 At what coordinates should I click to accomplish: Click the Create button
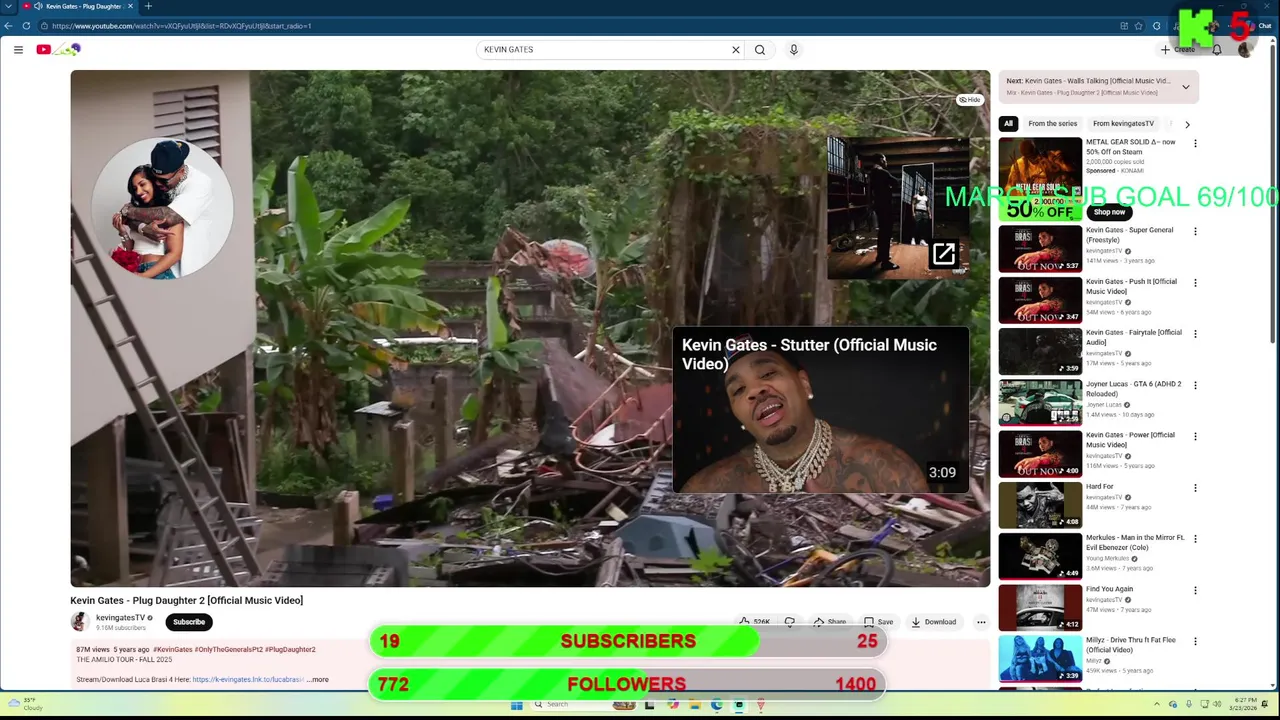pos(1178,49)
